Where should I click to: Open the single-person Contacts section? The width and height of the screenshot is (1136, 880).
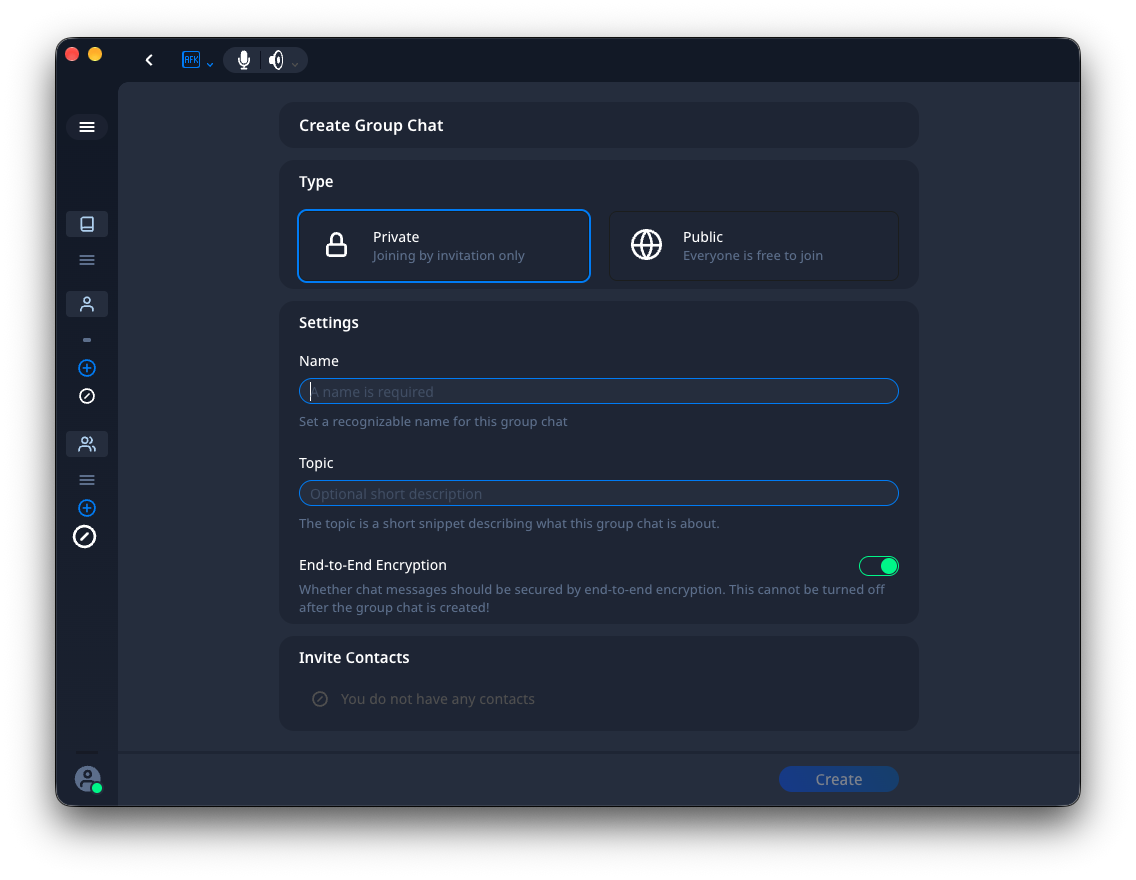pyautogui.click(x=87, y=304)
